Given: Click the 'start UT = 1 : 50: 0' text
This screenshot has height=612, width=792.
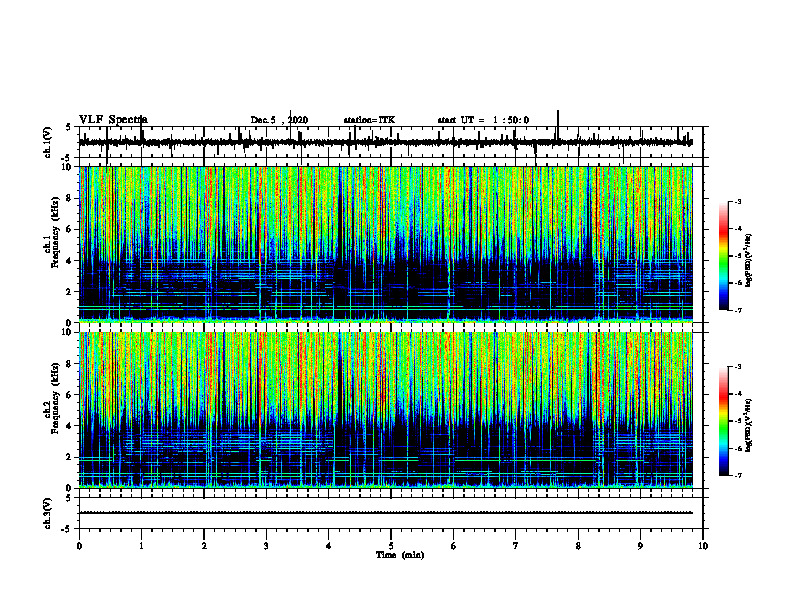Looking at the screenshot, I should coord(483,120).
